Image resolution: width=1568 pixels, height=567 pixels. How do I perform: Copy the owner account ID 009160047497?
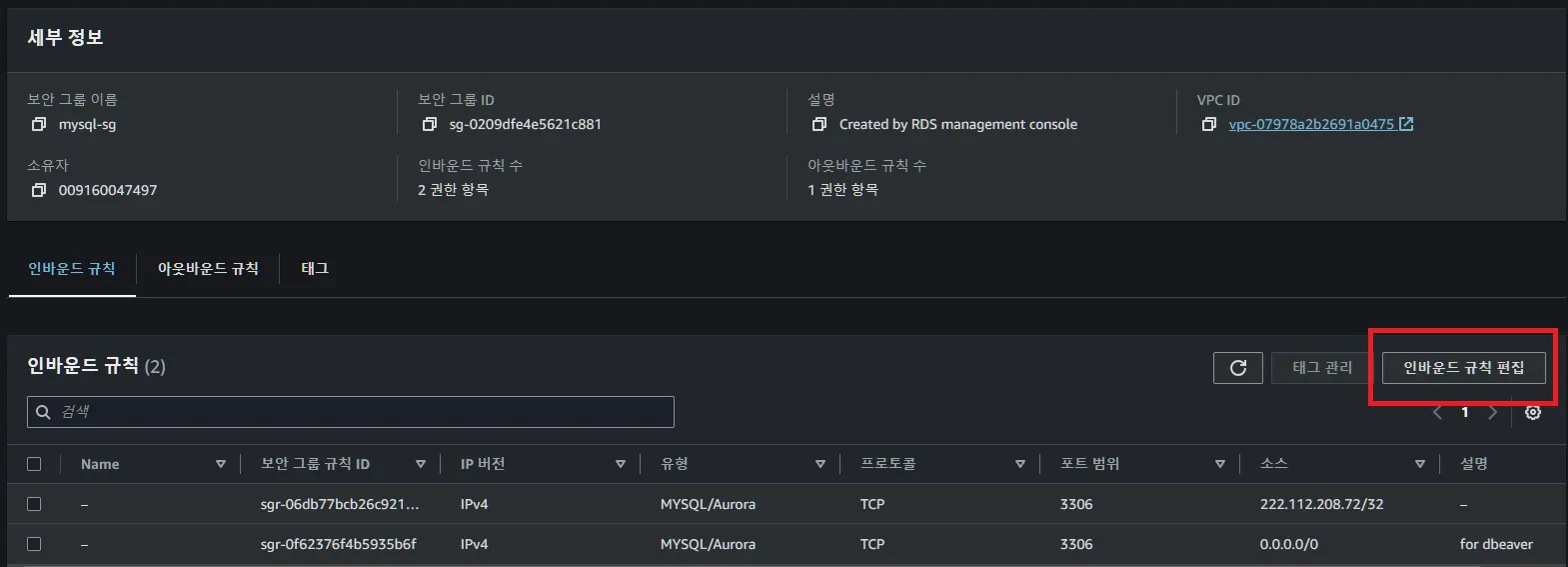(39, 190)
